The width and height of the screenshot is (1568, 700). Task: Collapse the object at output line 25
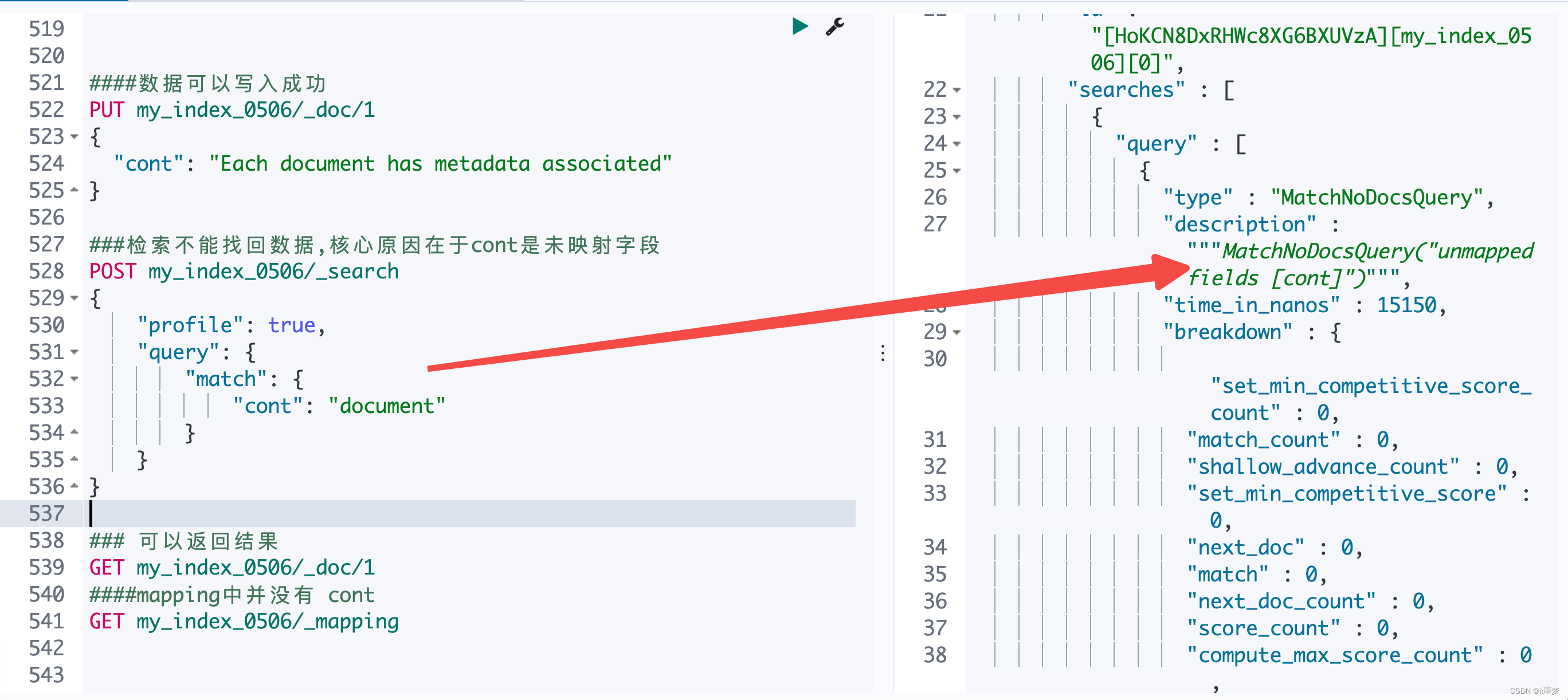(957, 171)
